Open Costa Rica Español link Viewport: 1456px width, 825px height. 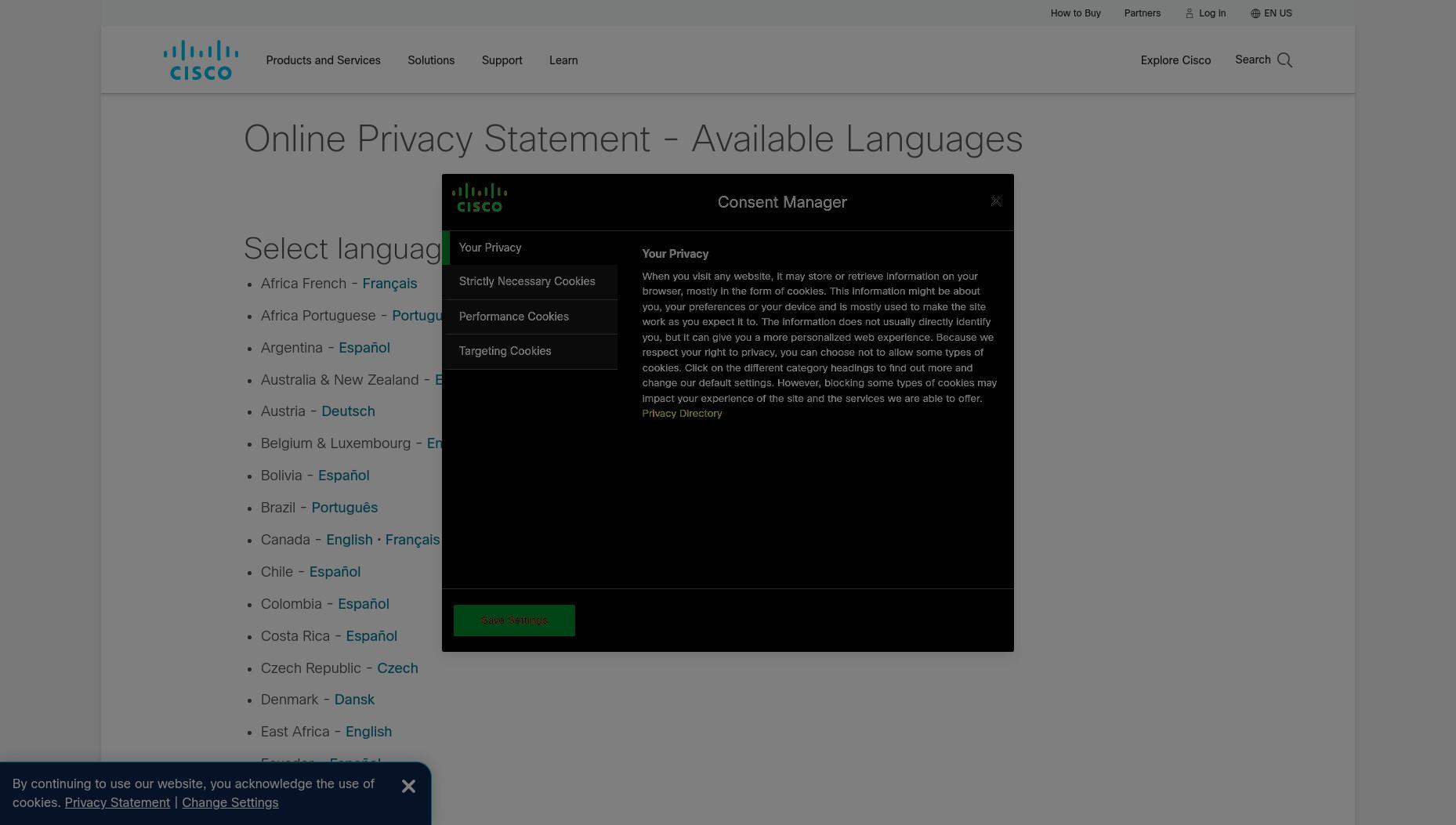[371, 636]
